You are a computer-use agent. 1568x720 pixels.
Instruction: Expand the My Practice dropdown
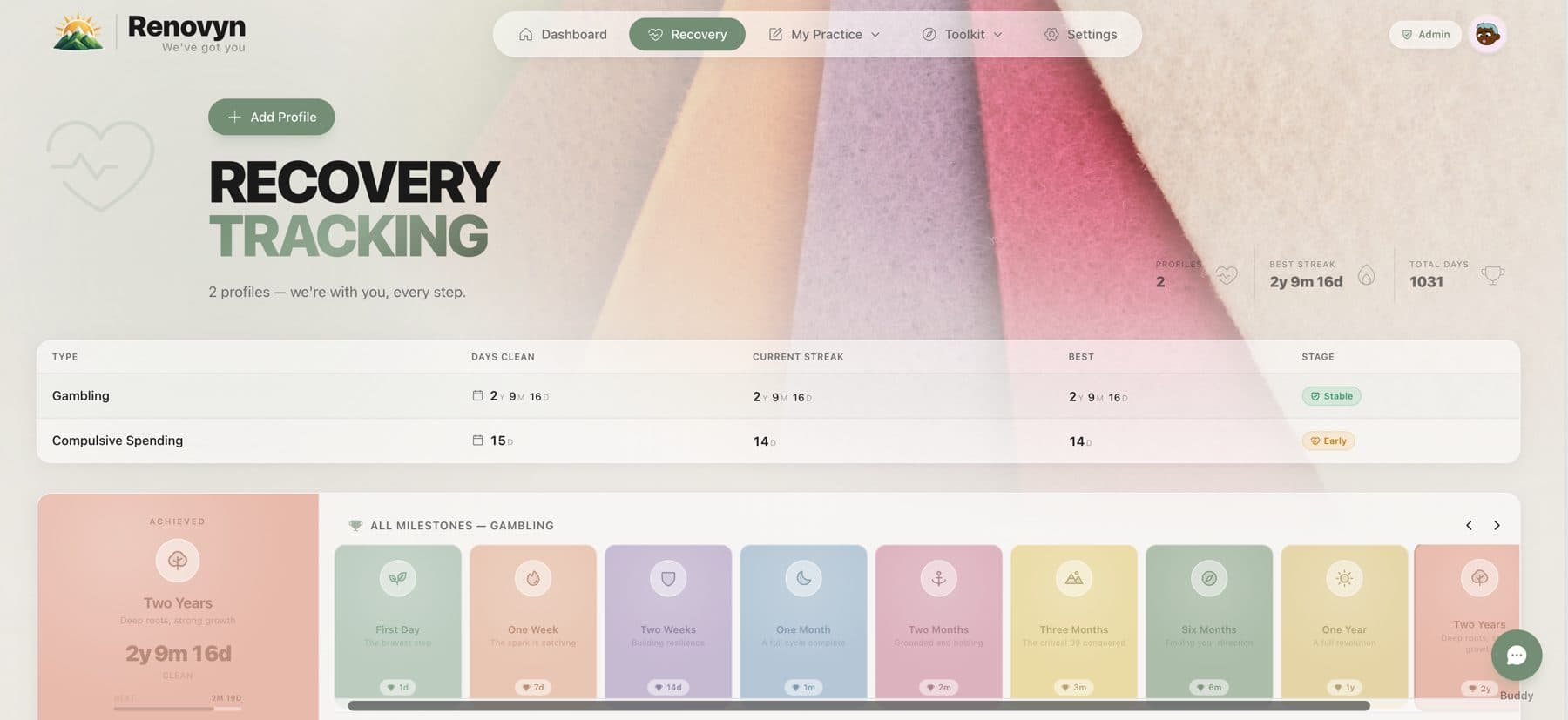coord(824,34)
